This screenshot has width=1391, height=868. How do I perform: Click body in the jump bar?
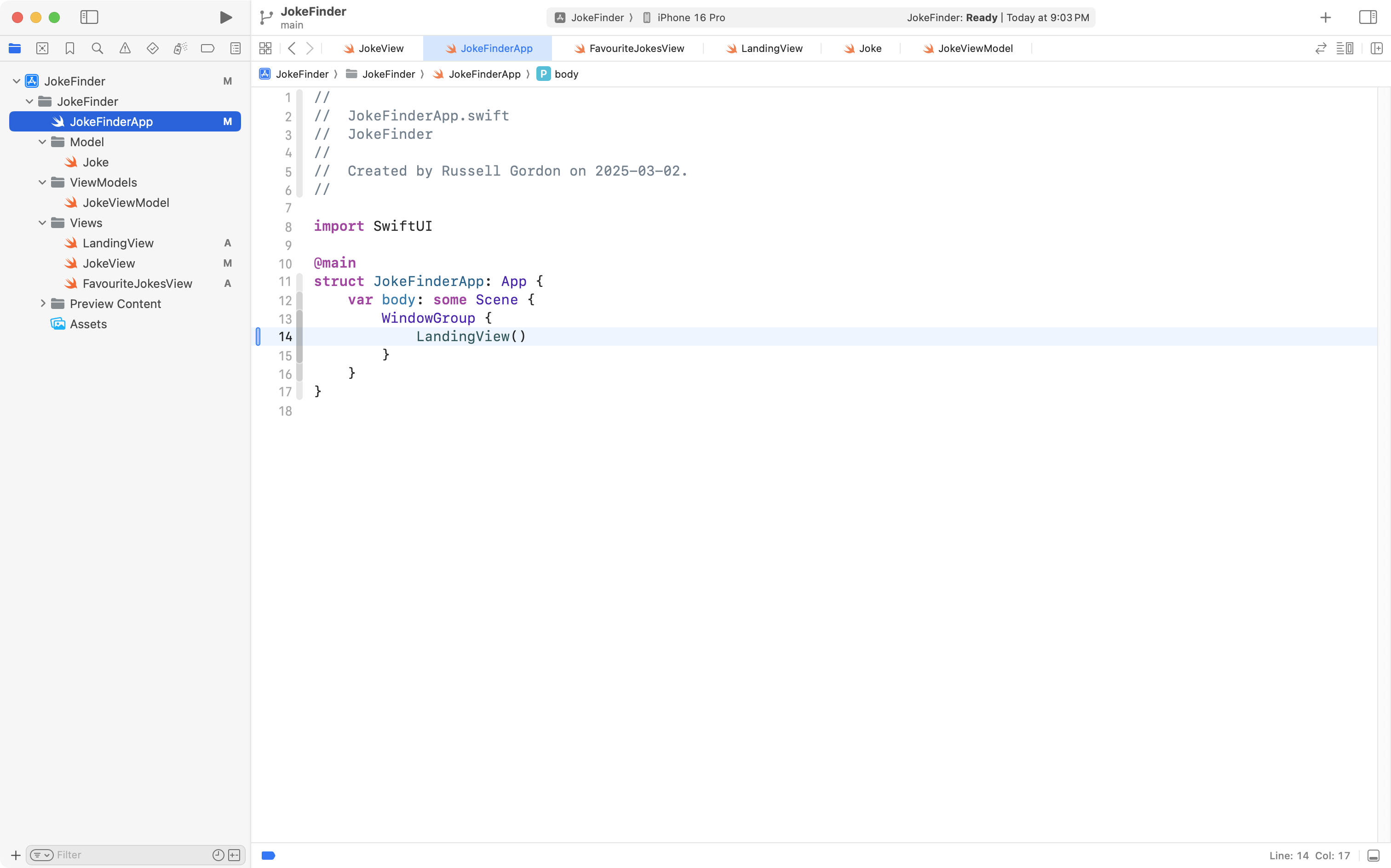pyautogui.click(x=566, y=74)
